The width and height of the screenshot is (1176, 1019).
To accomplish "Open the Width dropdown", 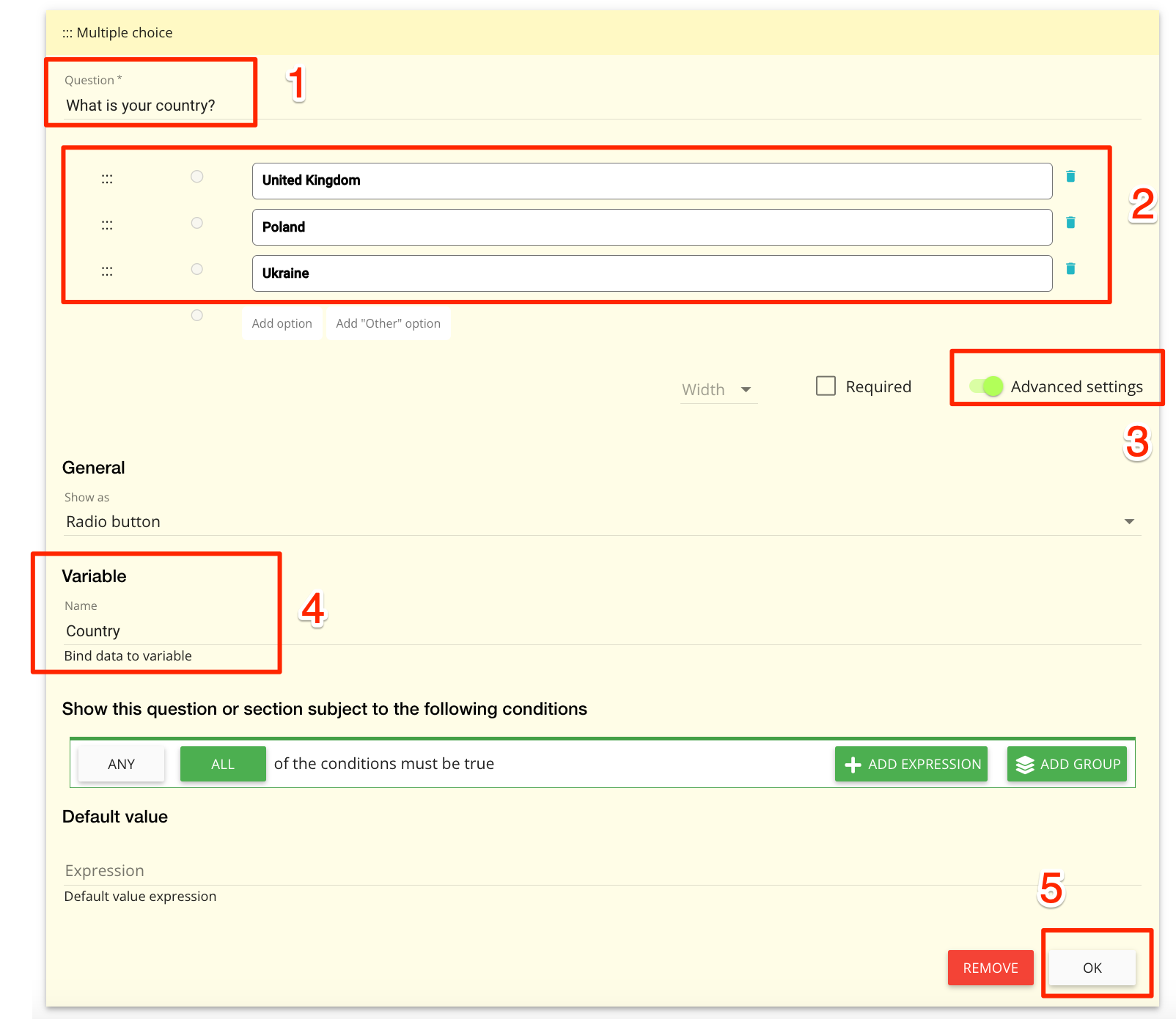I will tap(719, 389).
